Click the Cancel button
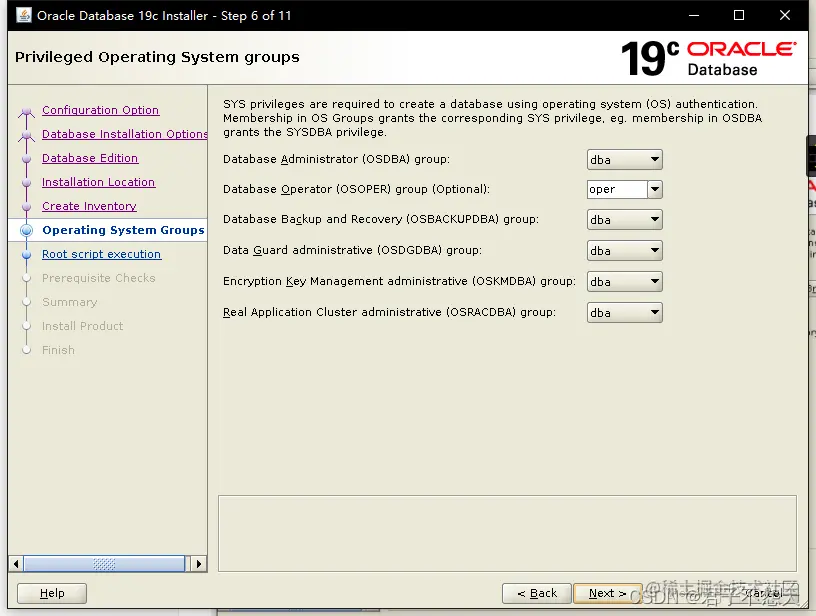 click(x=764, y=593)
